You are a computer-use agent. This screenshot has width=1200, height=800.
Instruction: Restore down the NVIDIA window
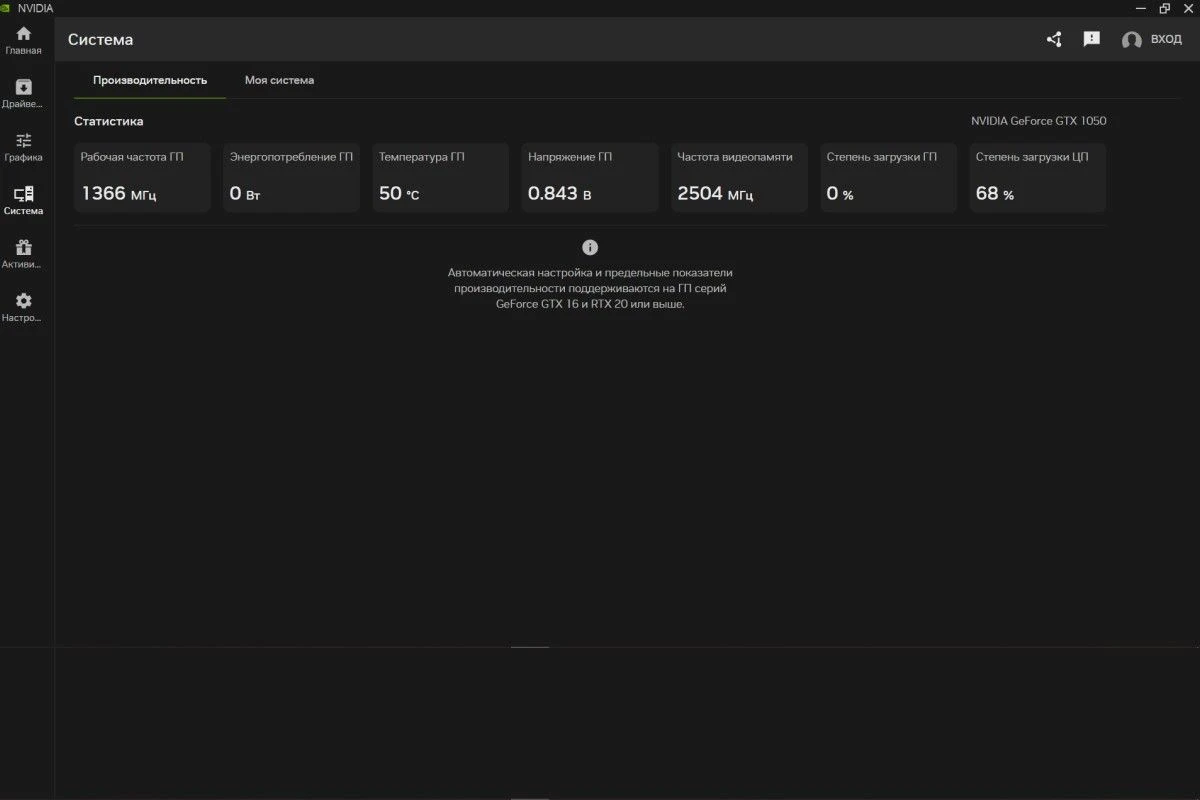[x=1164, y=8]
